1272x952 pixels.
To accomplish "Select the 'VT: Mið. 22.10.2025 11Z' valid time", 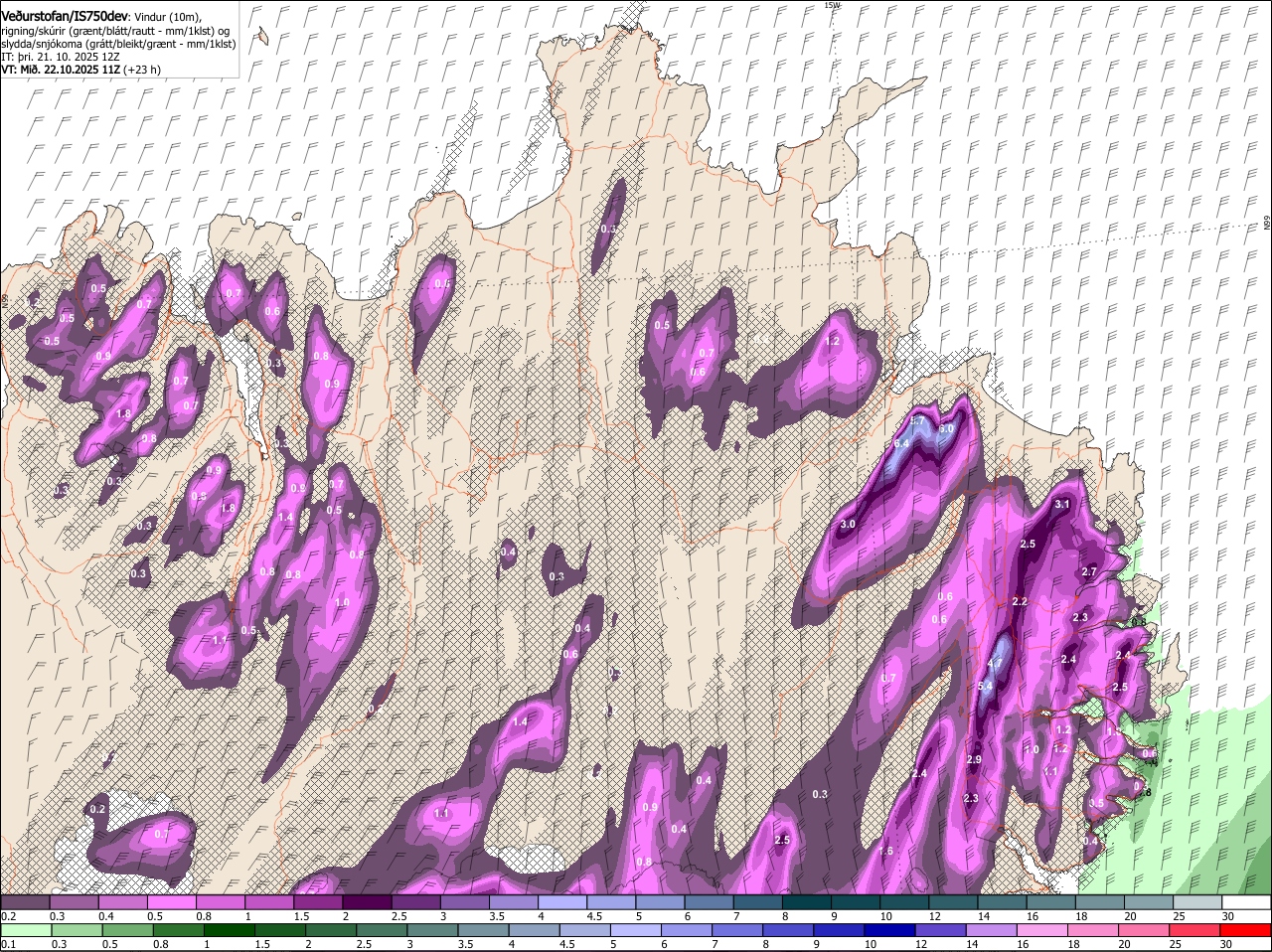I will (61, 71).
